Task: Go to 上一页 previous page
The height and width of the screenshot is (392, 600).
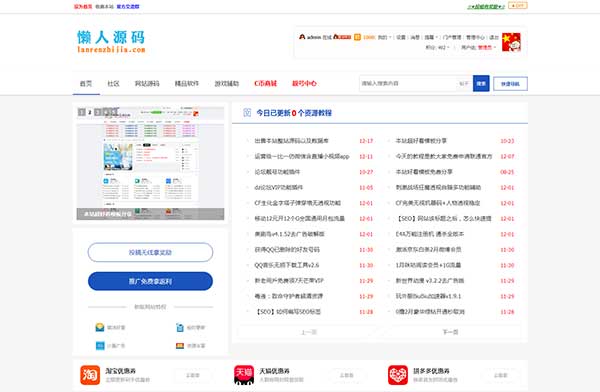Action: click(x=309, y=332)
